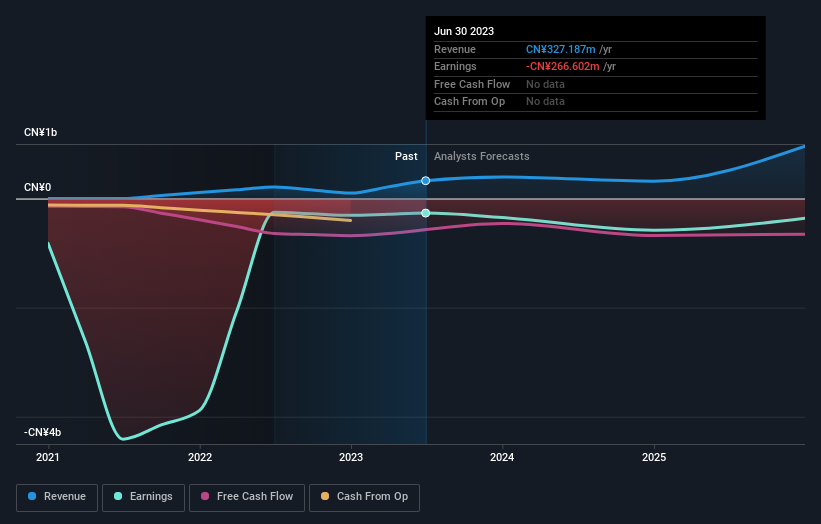This screenshot has height=524, width=821.
Task: Select the blue revenue data point marker
Action: click(426, 181)
